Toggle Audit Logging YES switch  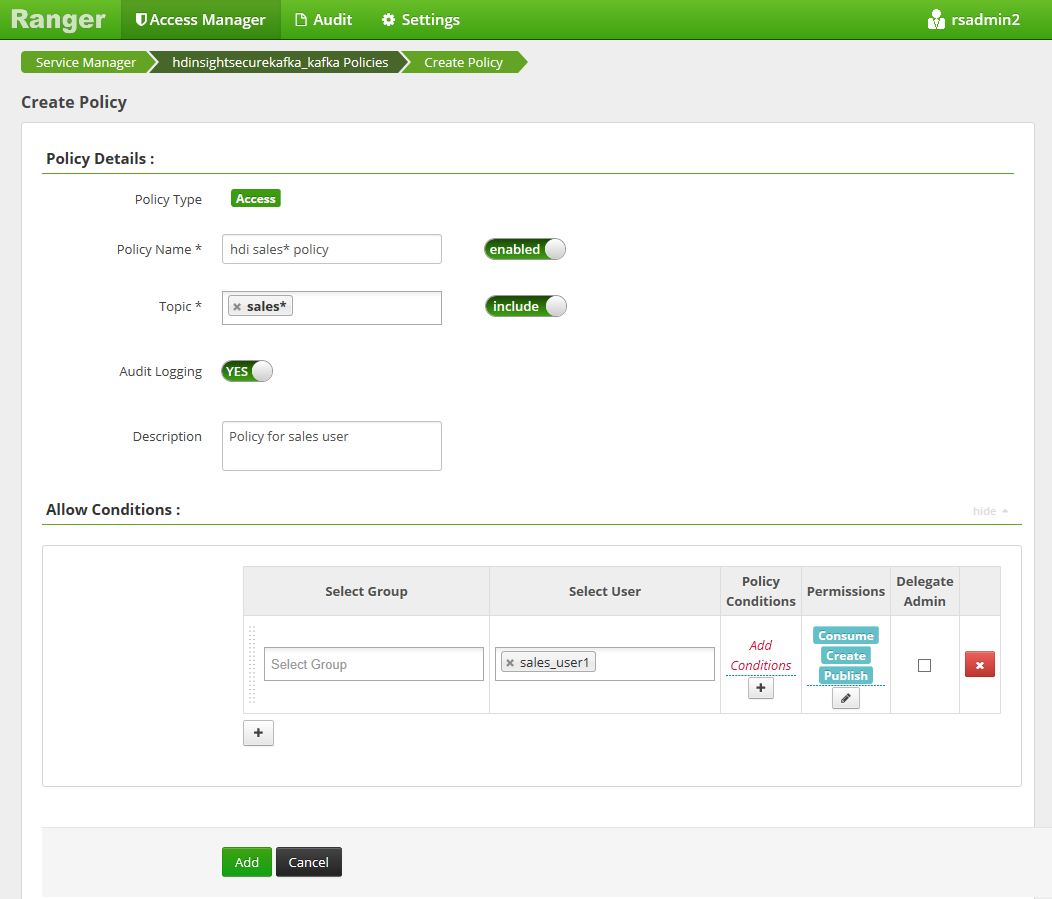(x=247, y=371)
